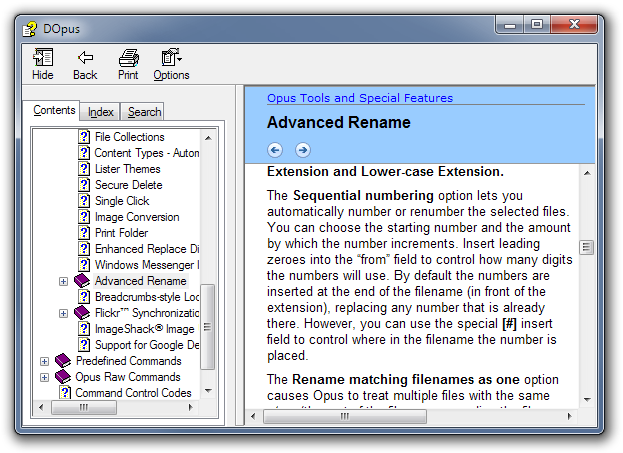The image size is (623, 453).
Task: Click the contents tree scroll down arrow
Action: pos(208,391)
